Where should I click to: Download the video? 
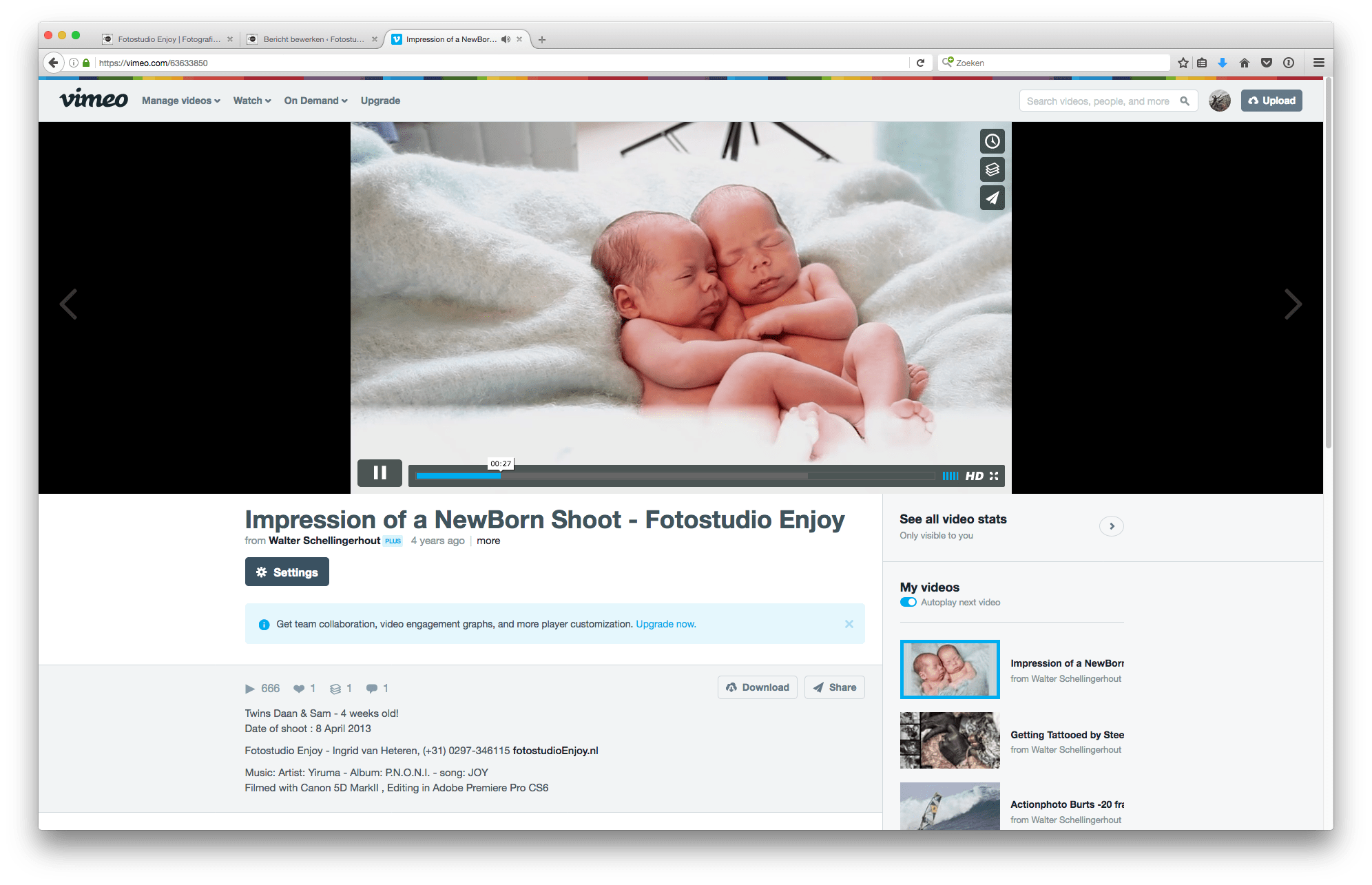pos(758,687)
